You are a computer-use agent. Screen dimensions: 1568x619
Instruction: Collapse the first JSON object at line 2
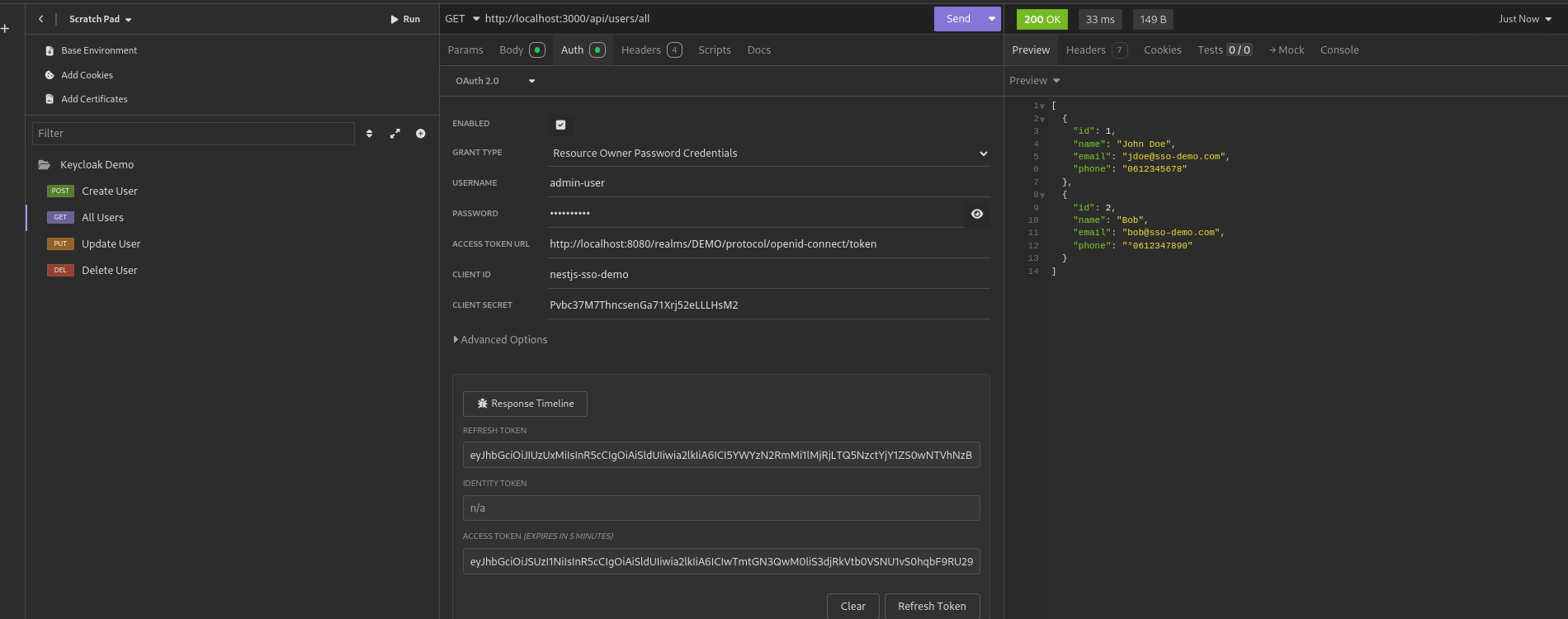(1042, 120)
